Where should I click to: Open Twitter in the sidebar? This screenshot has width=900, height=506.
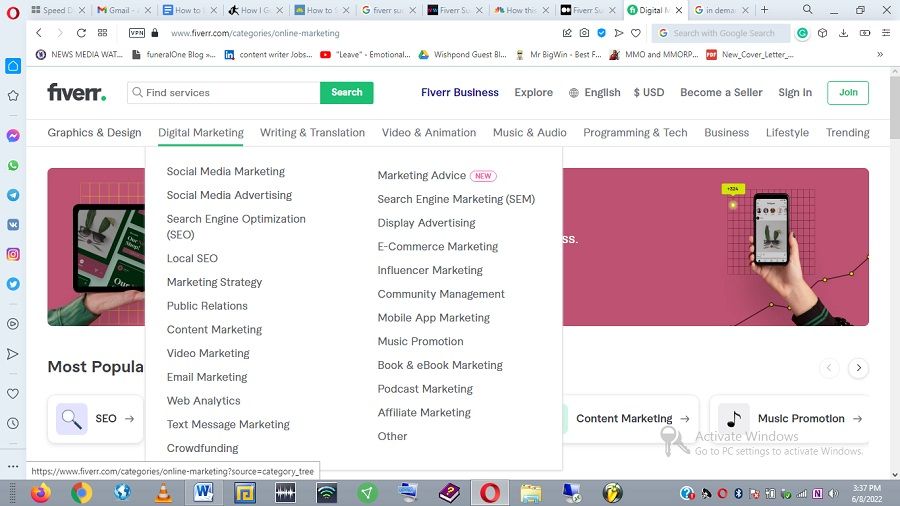13,284
